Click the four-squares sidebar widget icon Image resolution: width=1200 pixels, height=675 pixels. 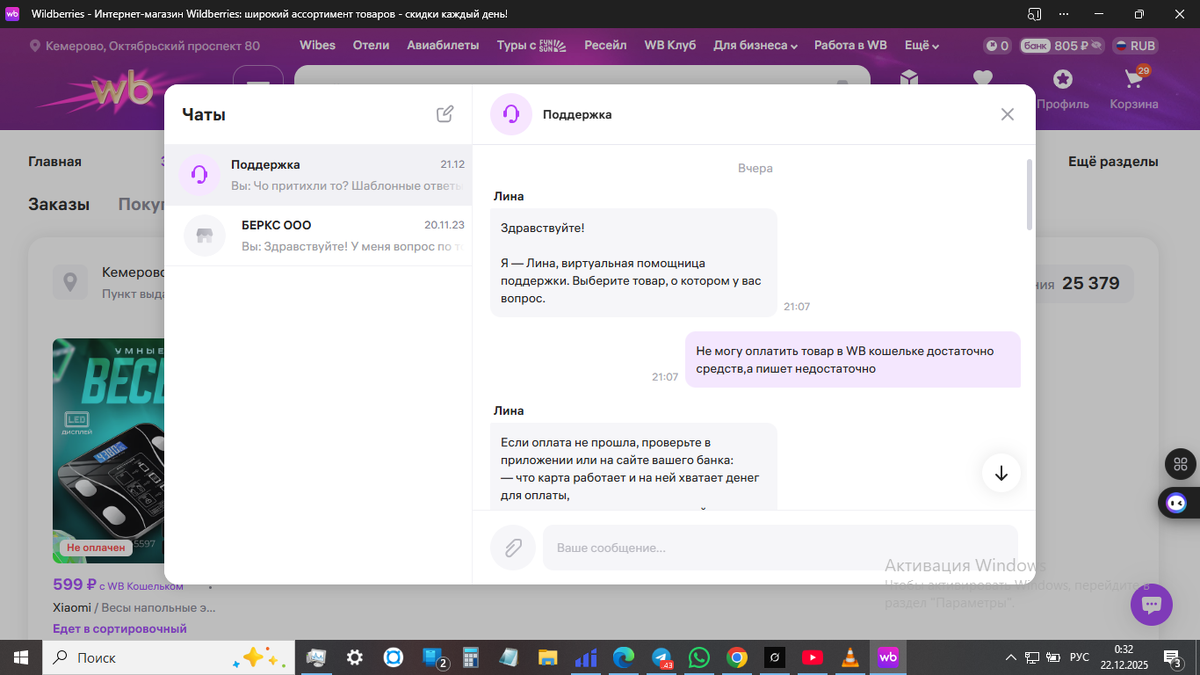(1180, 464)
